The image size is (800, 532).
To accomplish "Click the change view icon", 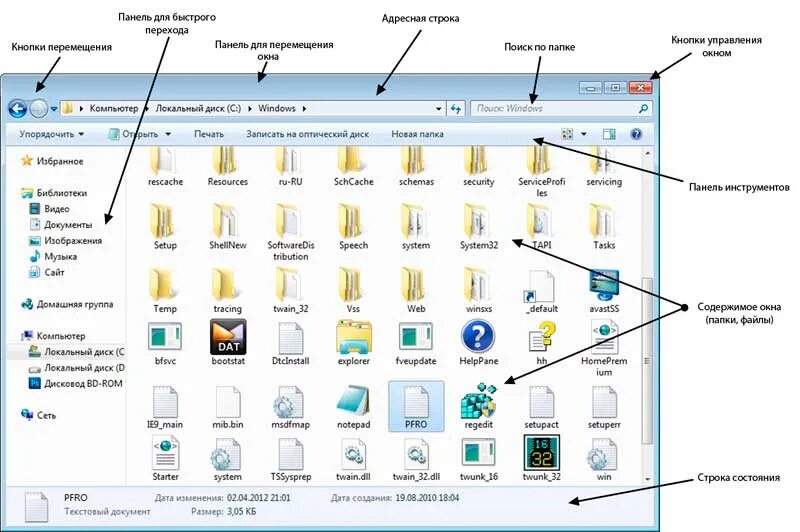I will click(567, 134).
